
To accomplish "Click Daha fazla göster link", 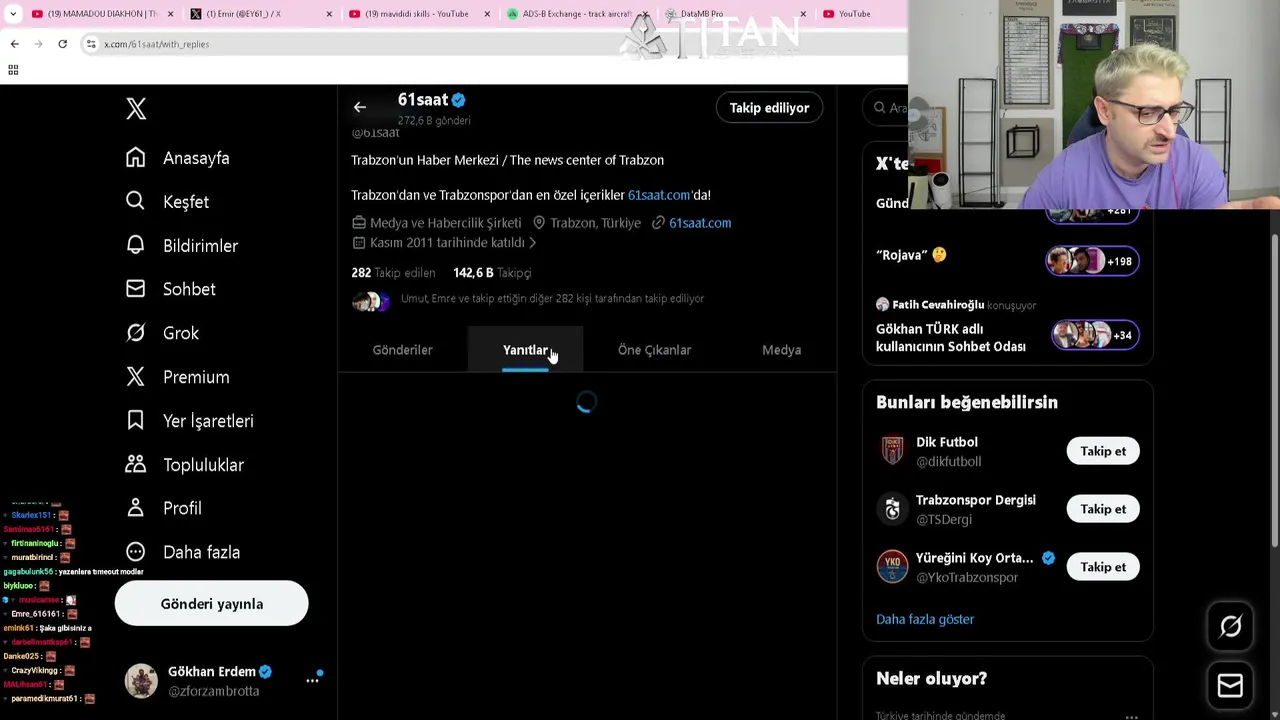I will point(925,619).
